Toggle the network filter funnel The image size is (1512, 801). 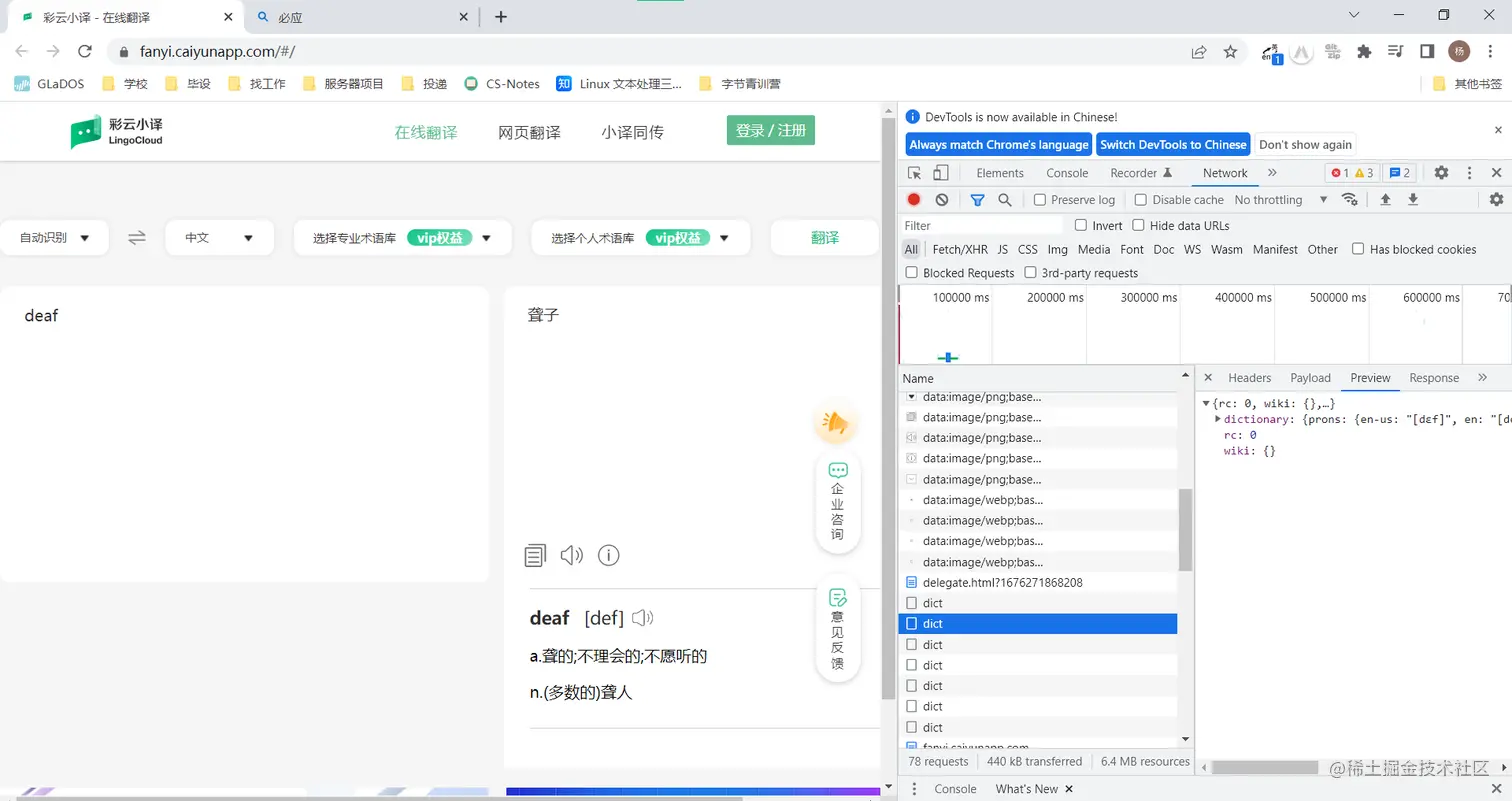[x=978, y=199]
